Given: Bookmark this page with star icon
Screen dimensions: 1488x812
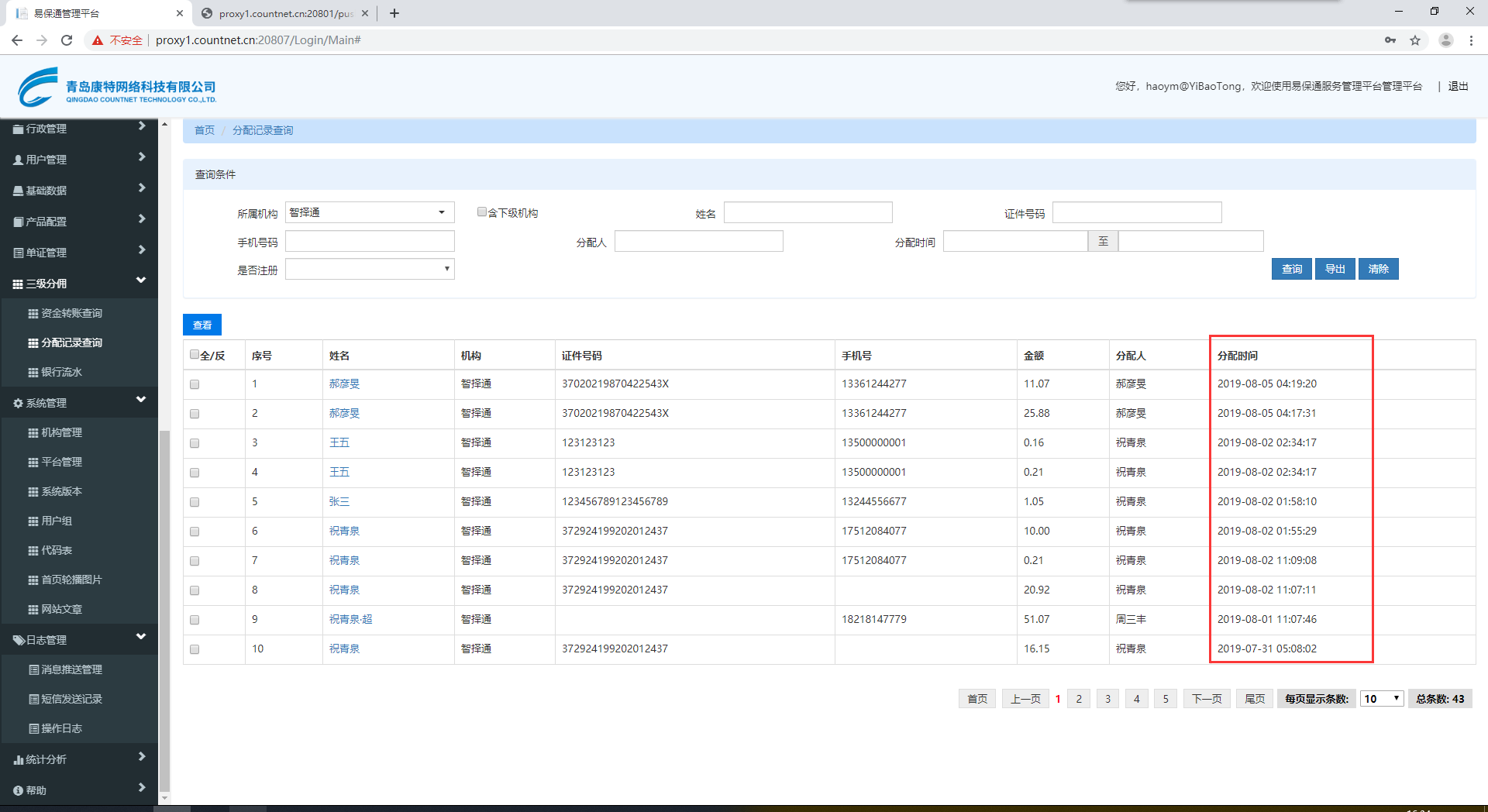Looking at the screenshot, I should 1415,40.
